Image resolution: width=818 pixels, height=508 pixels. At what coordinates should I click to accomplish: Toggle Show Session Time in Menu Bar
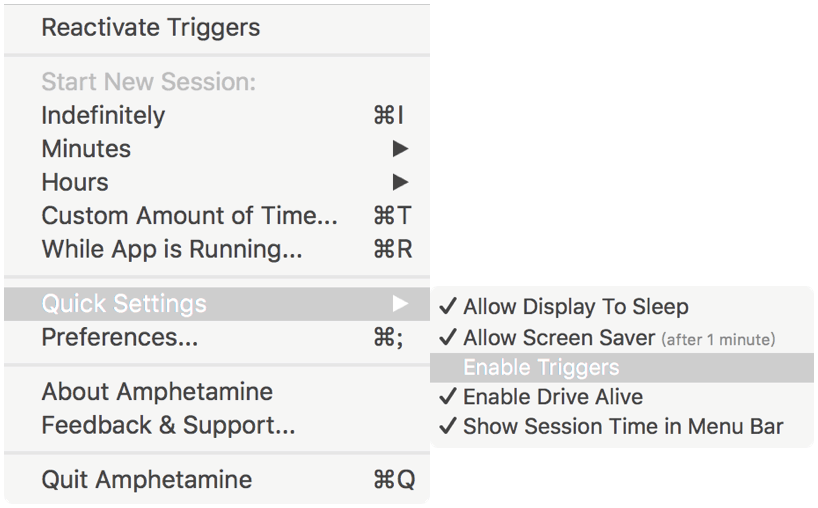[x=622, y=427]
